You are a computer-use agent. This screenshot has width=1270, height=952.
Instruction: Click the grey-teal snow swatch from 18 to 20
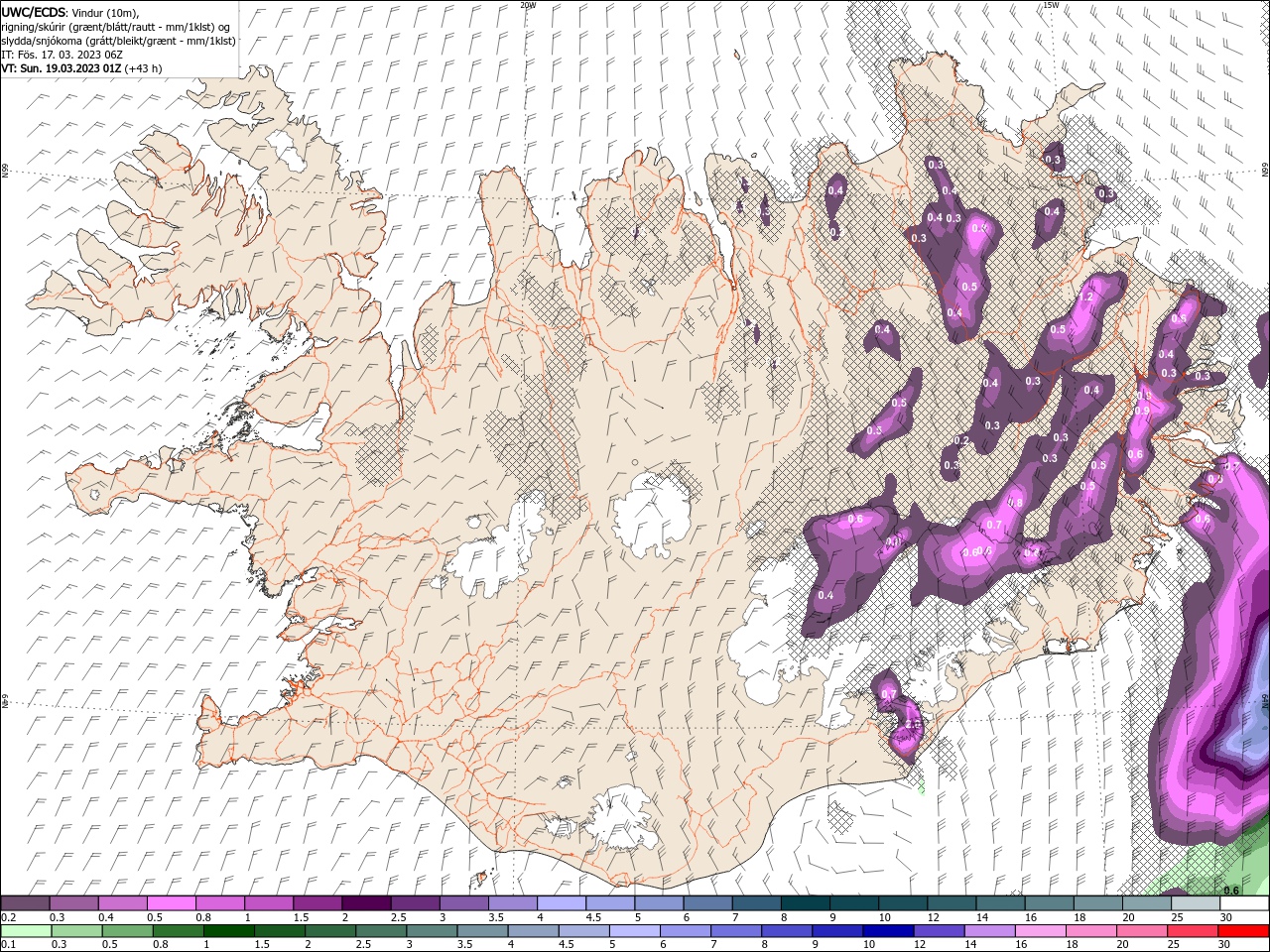pyautogui.click(x=1097, y=903)
